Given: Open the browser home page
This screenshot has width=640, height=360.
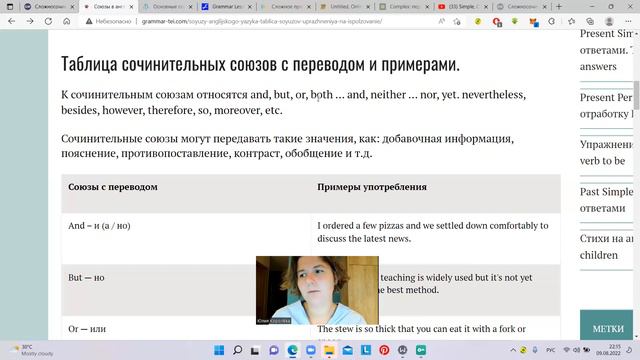Looking at the screenshot, I should (67, 21).
